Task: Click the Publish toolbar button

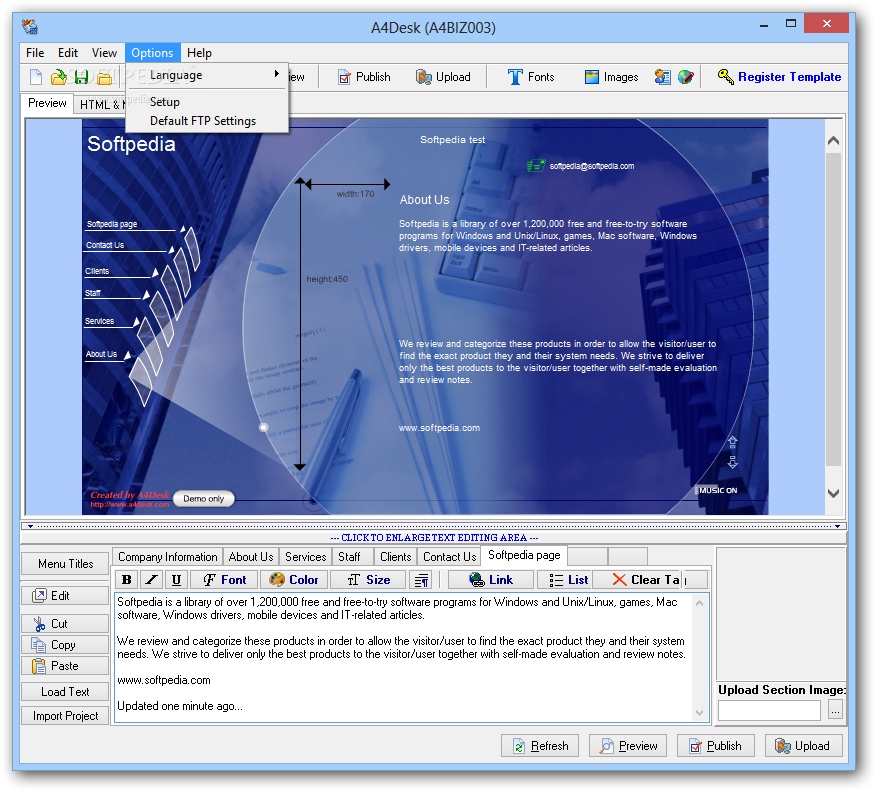Action: (364, 77)
